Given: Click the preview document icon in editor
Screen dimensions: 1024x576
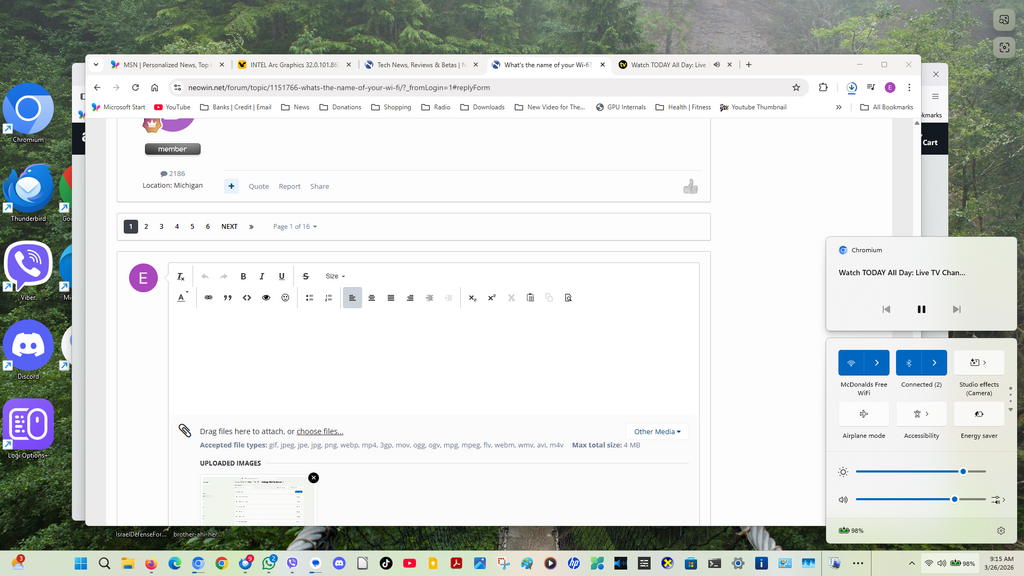Looking at the screenshot, I should 568,298.
